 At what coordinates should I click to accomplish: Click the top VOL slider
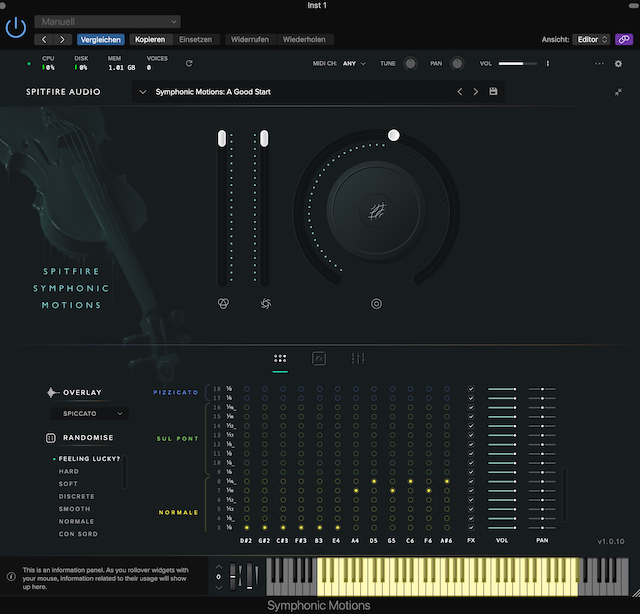pos(518,64)
